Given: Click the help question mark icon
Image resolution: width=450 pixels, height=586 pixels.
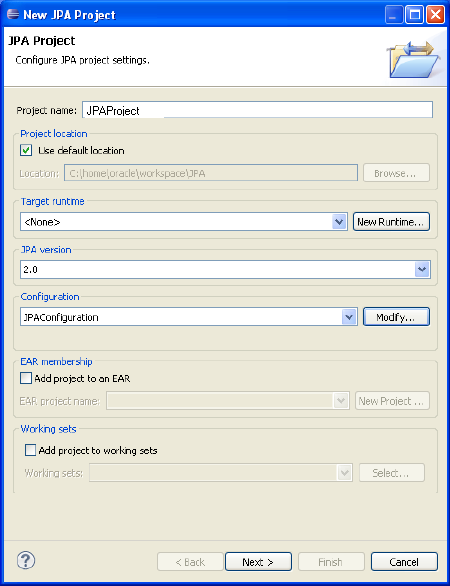Looking at the screenshot, I should (26, 561).
